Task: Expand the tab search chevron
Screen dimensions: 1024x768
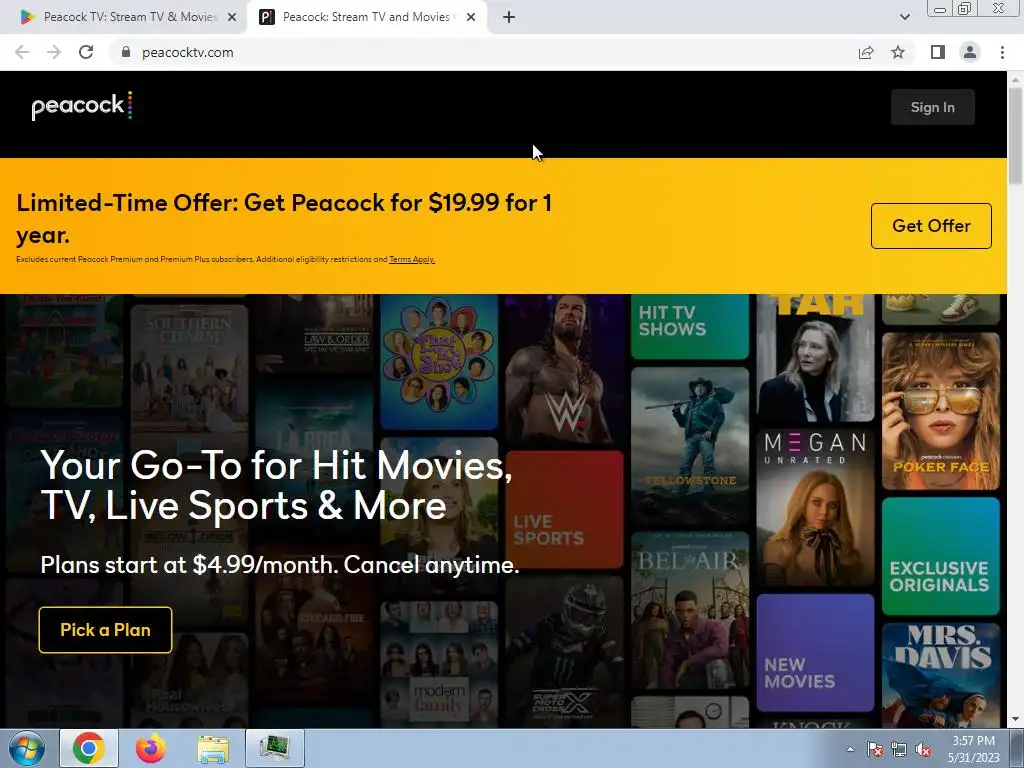Action: [904, 17]
